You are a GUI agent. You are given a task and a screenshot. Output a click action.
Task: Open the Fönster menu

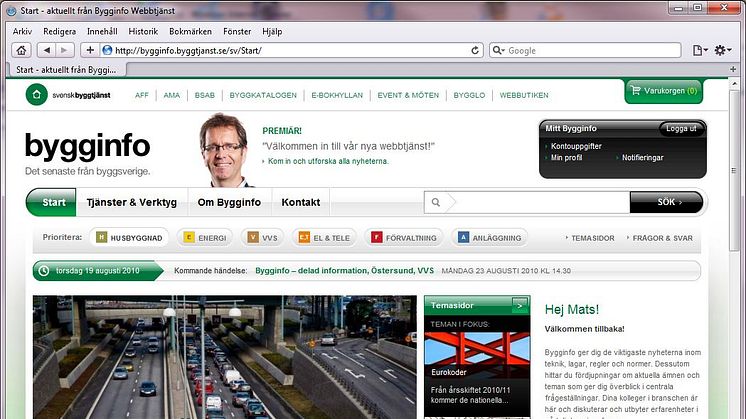click(237, 31)
